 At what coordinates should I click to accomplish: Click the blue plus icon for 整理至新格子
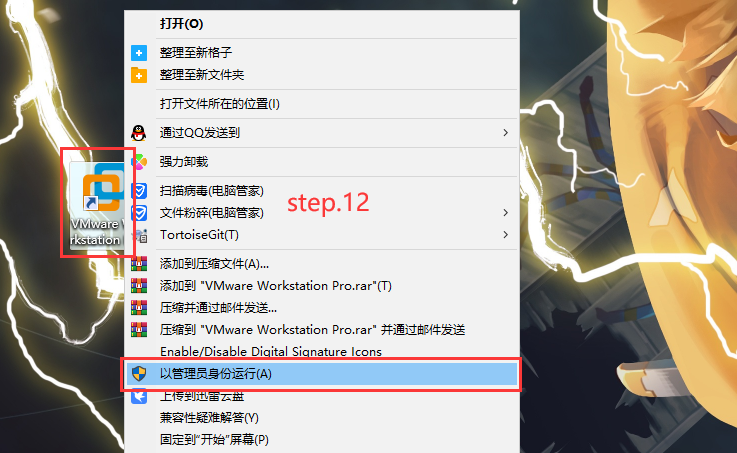pos(139,53)
